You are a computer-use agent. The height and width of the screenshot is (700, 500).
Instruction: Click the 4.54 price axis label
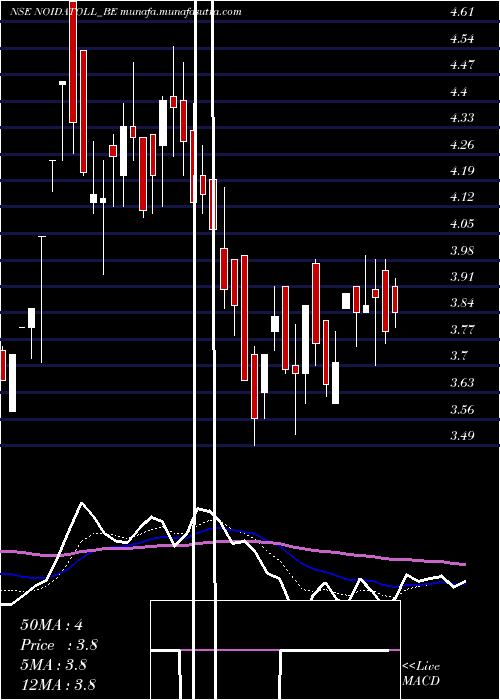462,38
